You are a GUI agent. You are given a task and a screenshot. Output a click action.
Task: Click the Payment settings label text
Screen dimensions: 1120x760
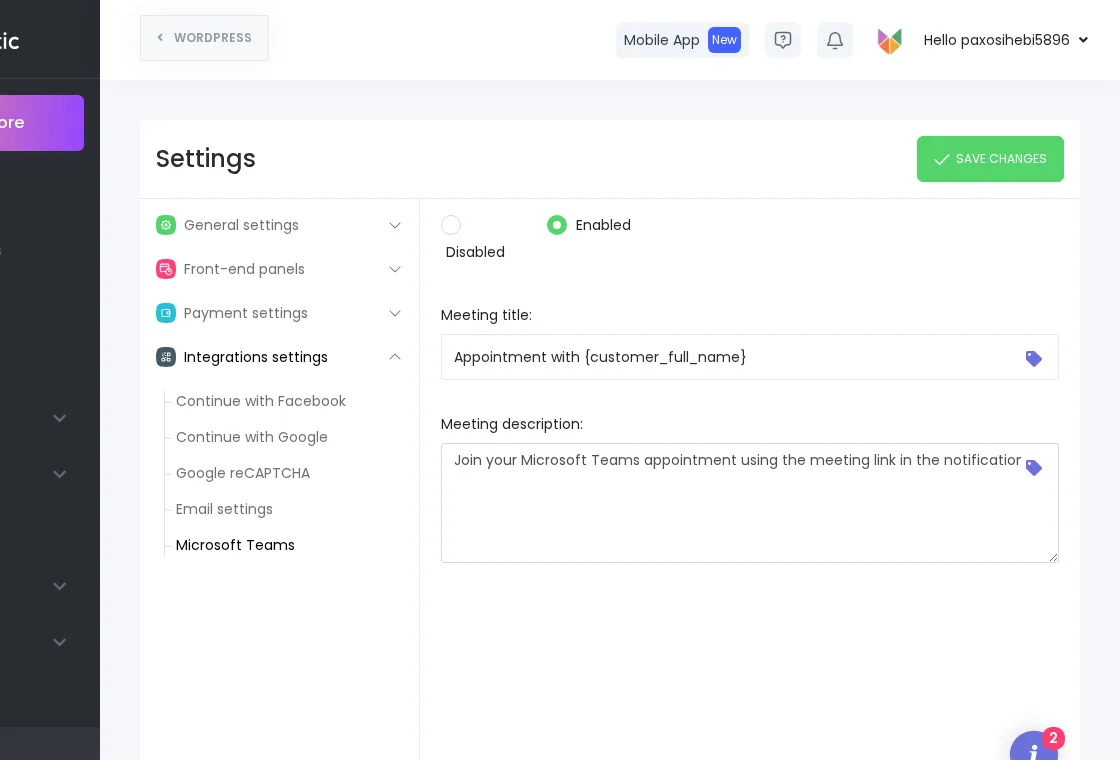coord(246,314)
